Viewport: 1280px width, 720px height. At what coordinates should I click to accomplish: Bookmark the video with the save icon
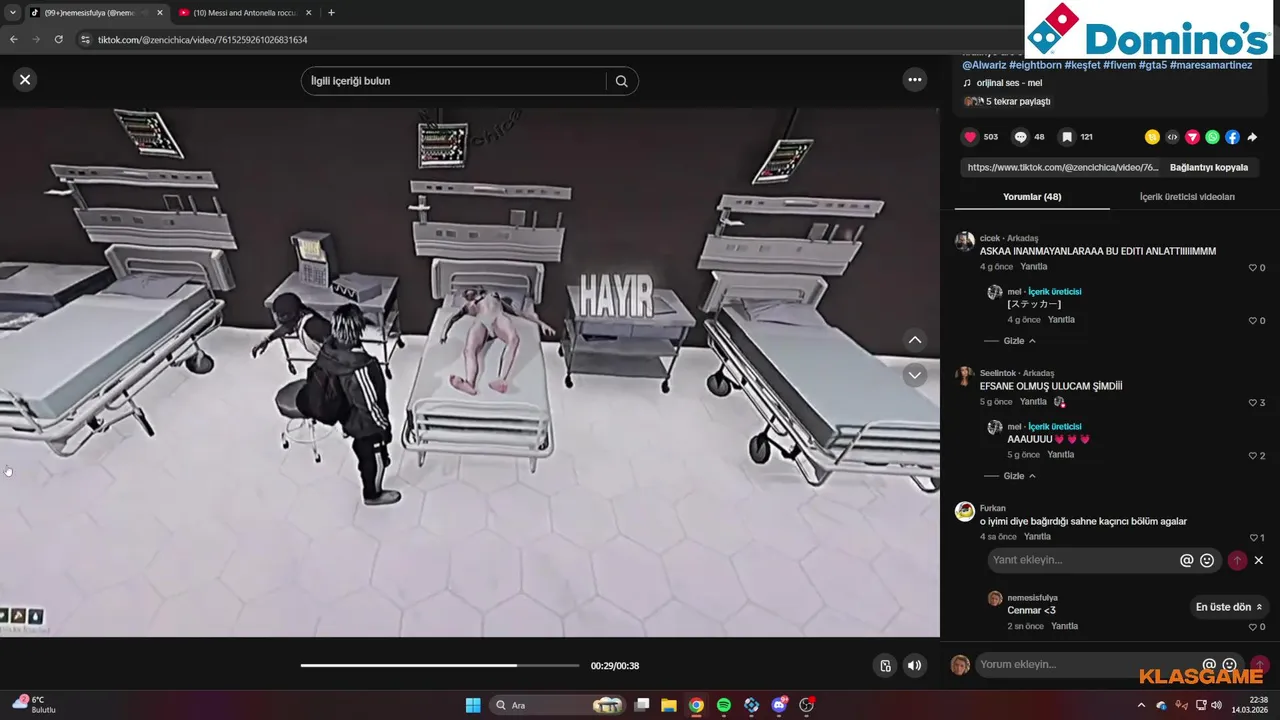pos(1067,137)
